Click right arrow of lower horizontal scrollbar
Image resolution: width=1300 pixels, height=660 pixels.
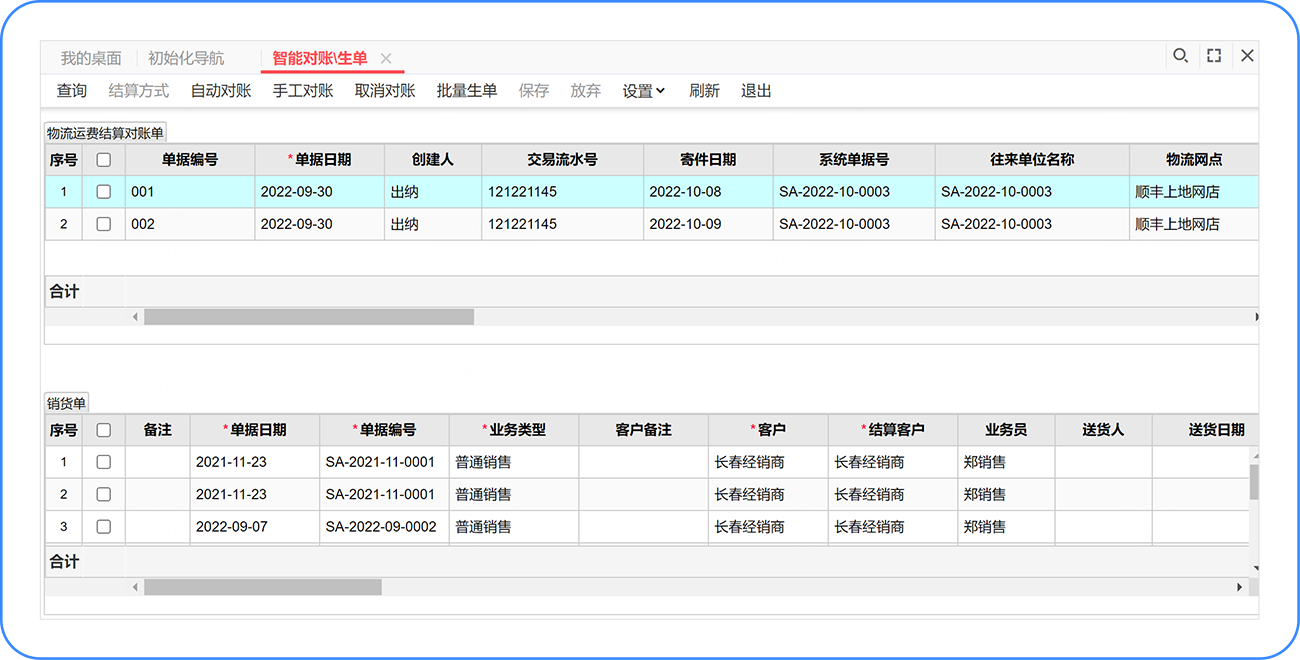[1241, 587]
